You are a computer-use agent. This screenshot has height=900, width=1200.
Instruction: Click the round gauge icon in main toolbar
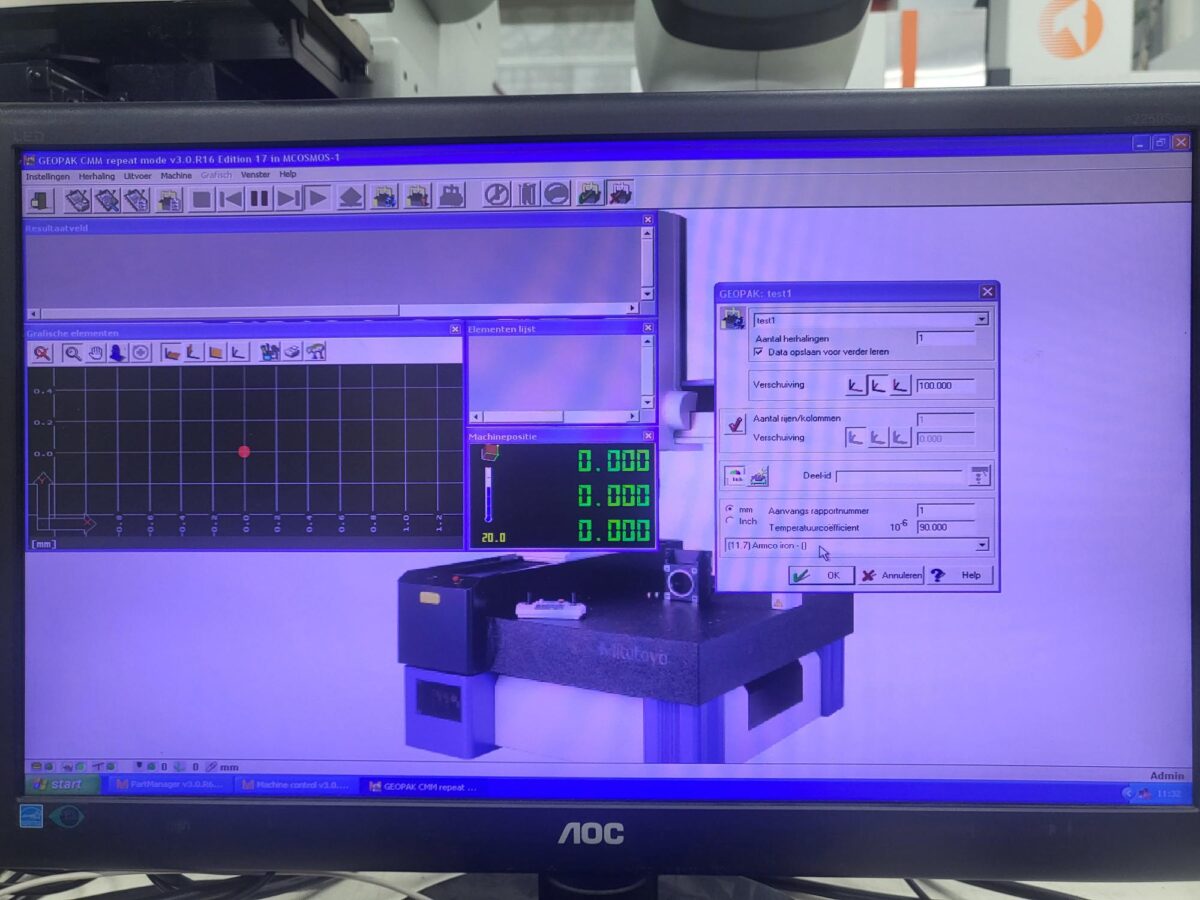pos(497,194)
